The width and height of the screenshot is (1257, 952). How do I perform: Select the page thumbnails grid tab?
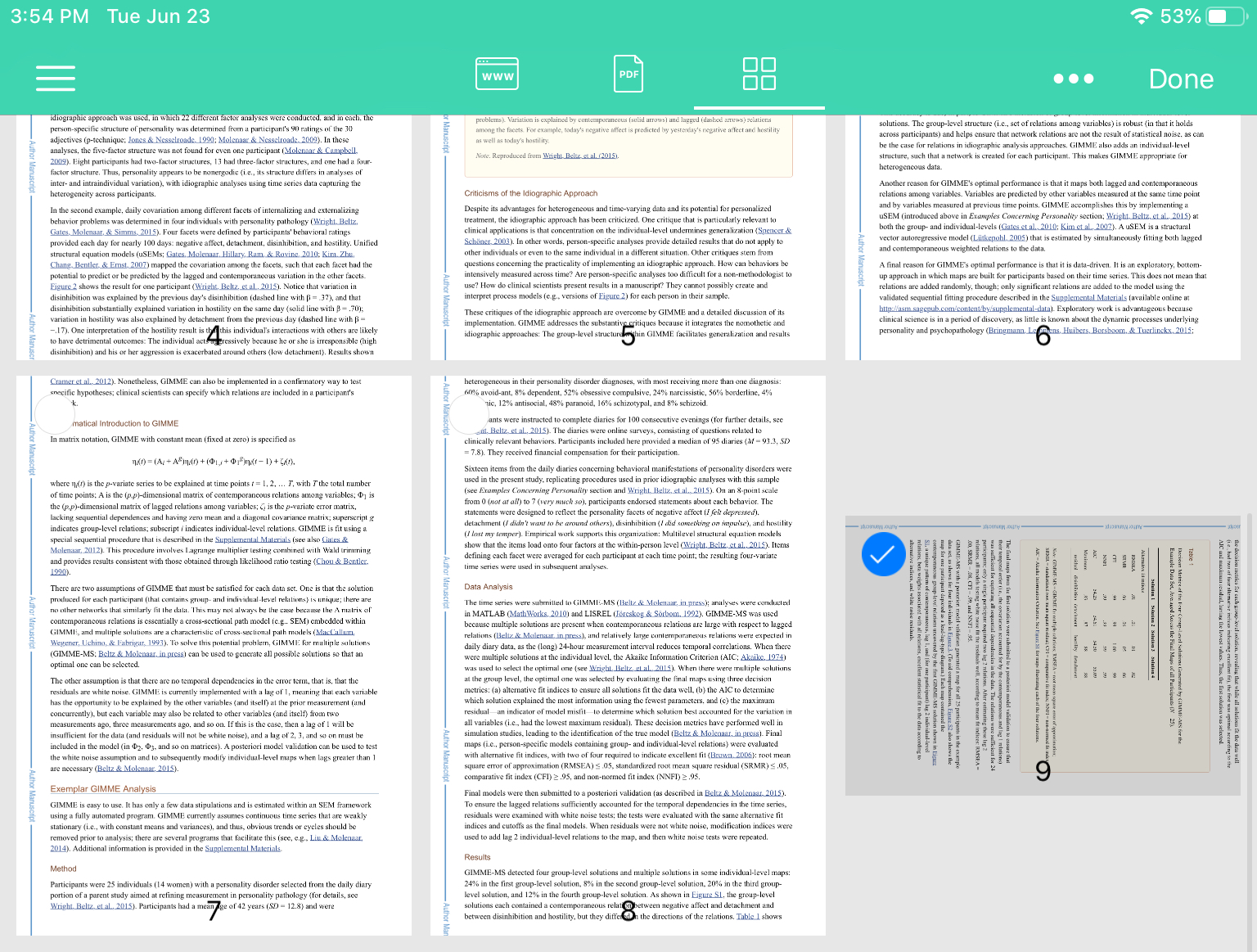pos(759,74)
